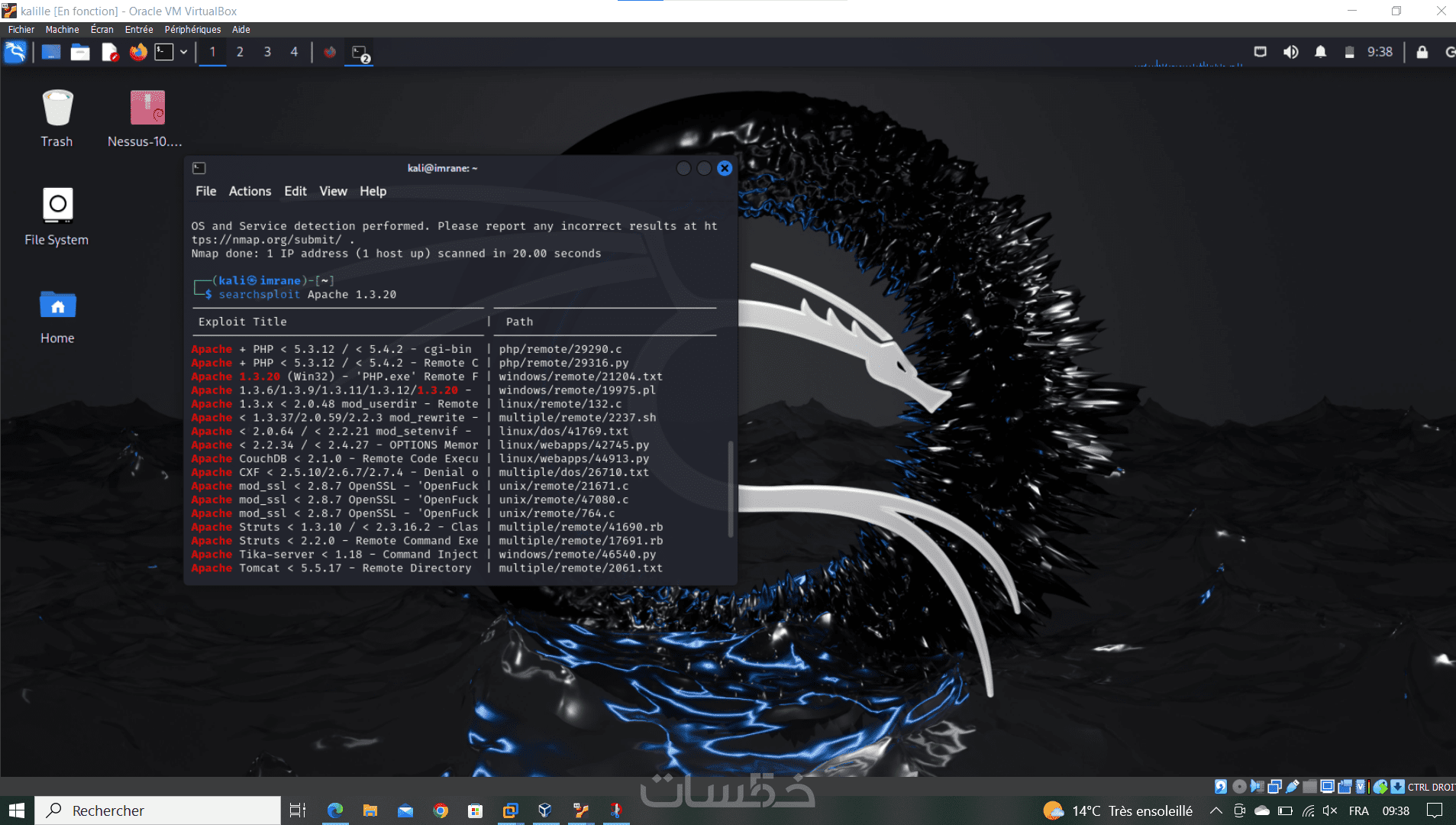1456x825 pixels.
Task: Open Microsoft Edge from Windows taskbar
Action: pos(335,810)
